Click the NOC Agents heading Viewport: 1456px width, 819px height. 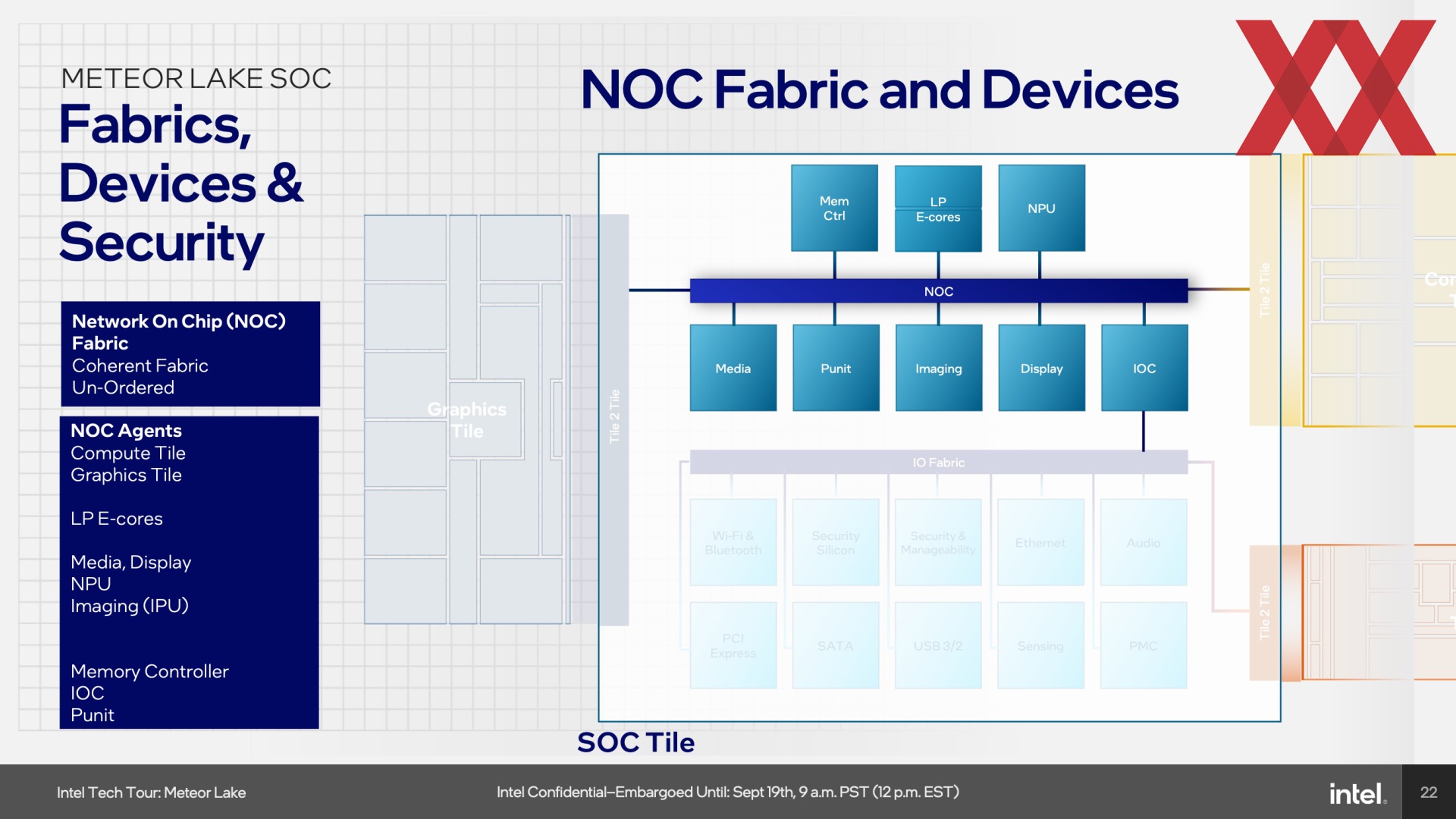pyautogui.click(x=126, y=431)
